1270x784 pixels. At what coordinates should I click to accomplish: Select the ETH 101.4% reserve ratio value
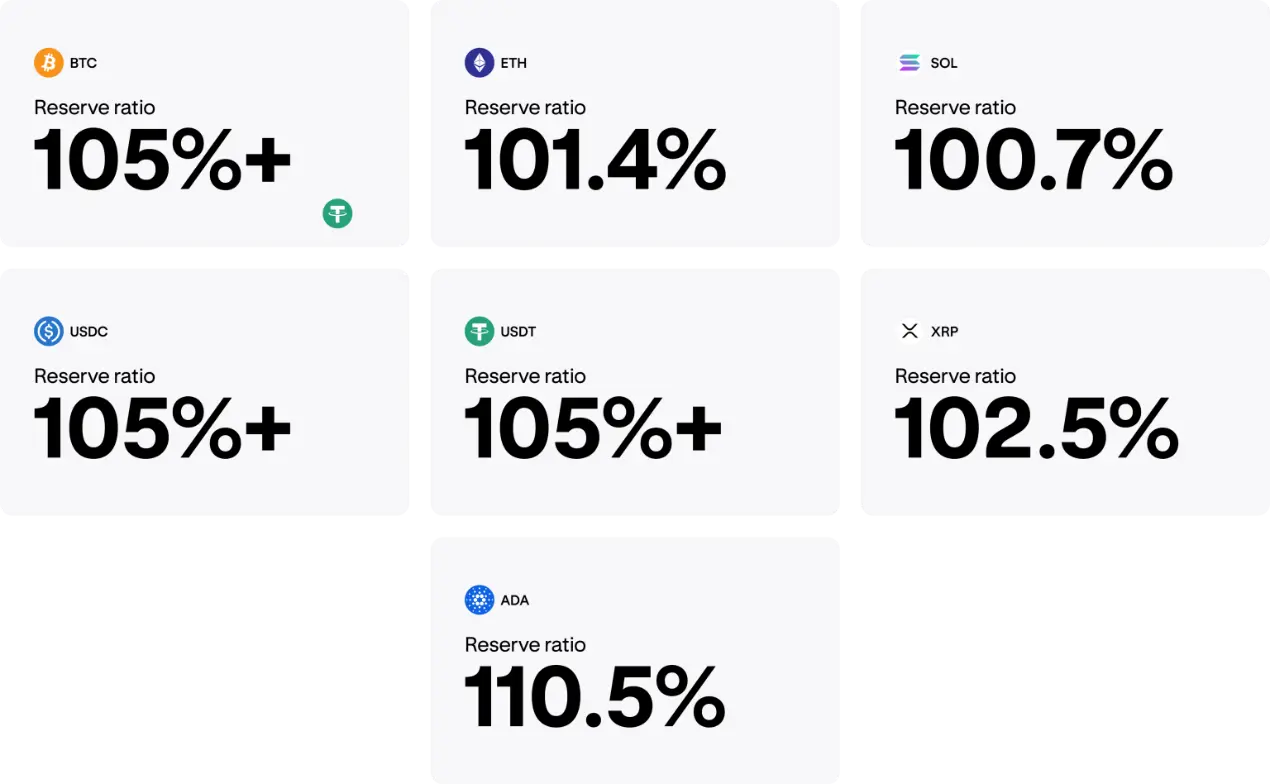coord(595,161)
